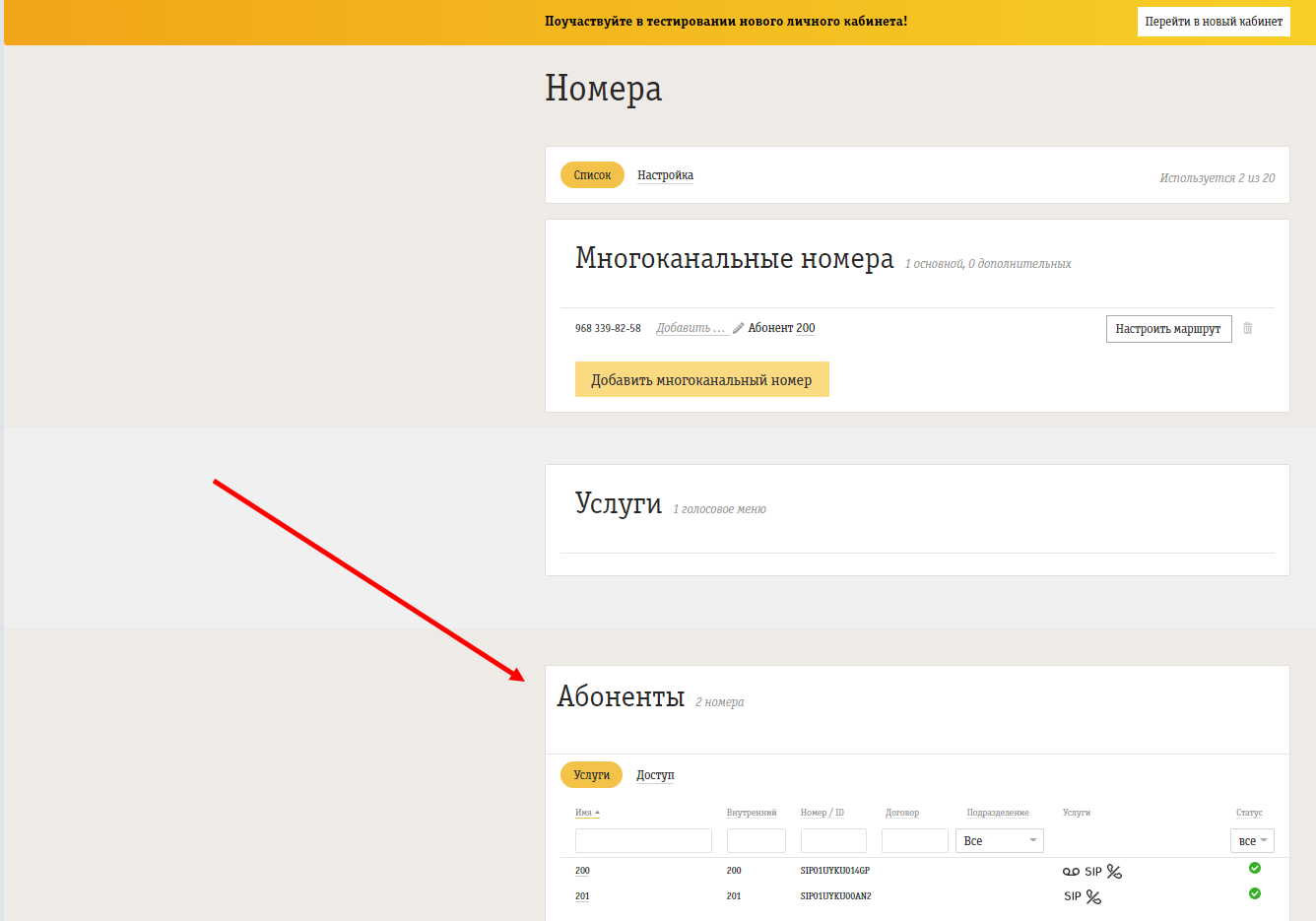Open the Статус filter dropdown
The image size is (1316, 921).
pyautogui.click(x=1252, y=840)
